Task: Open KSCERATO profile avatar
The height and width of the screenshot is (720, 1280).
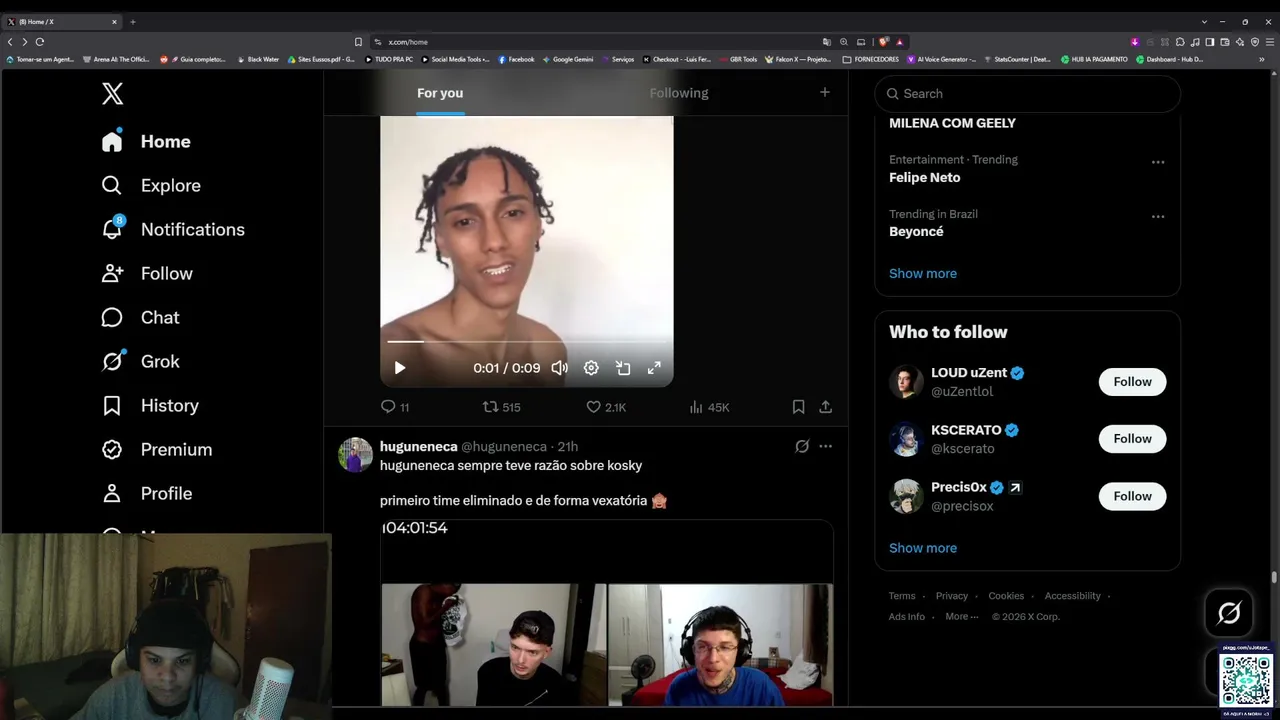Action: 906,439
